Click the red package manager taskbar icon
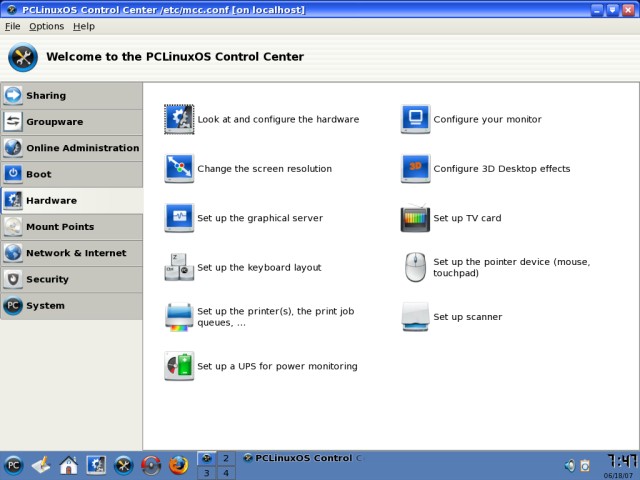This screenshot has height=480, width=640. coord(151,465)
